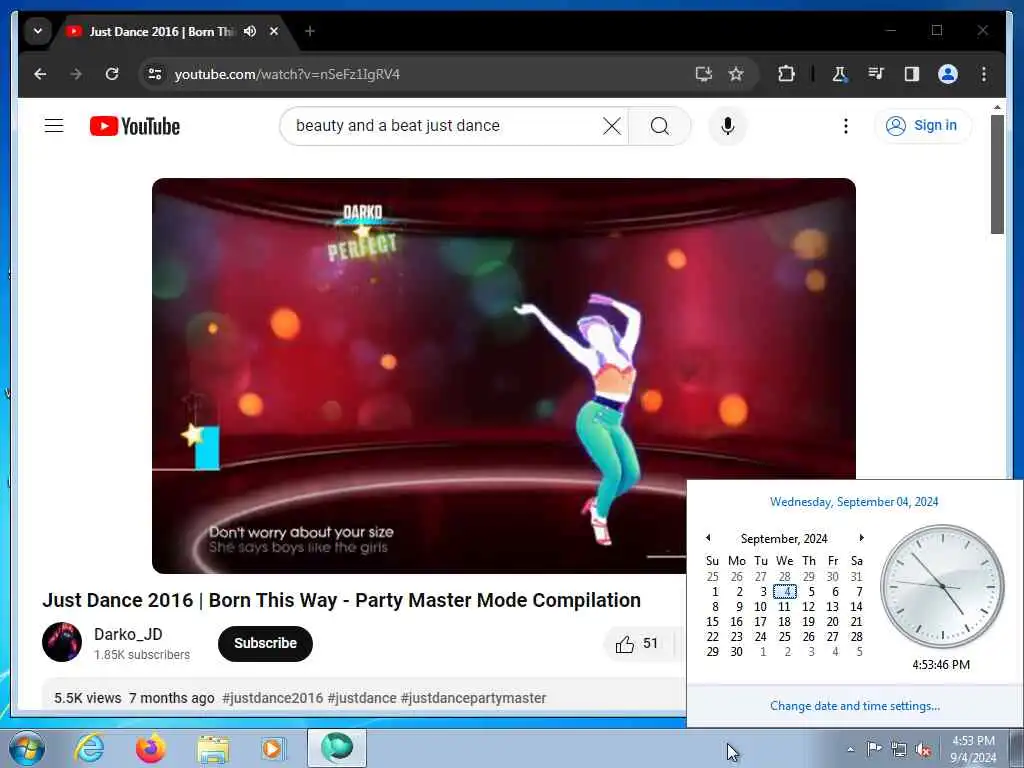Open the Darko_JD channel name link
This screenshot has height=768, width=1024.
128,634
